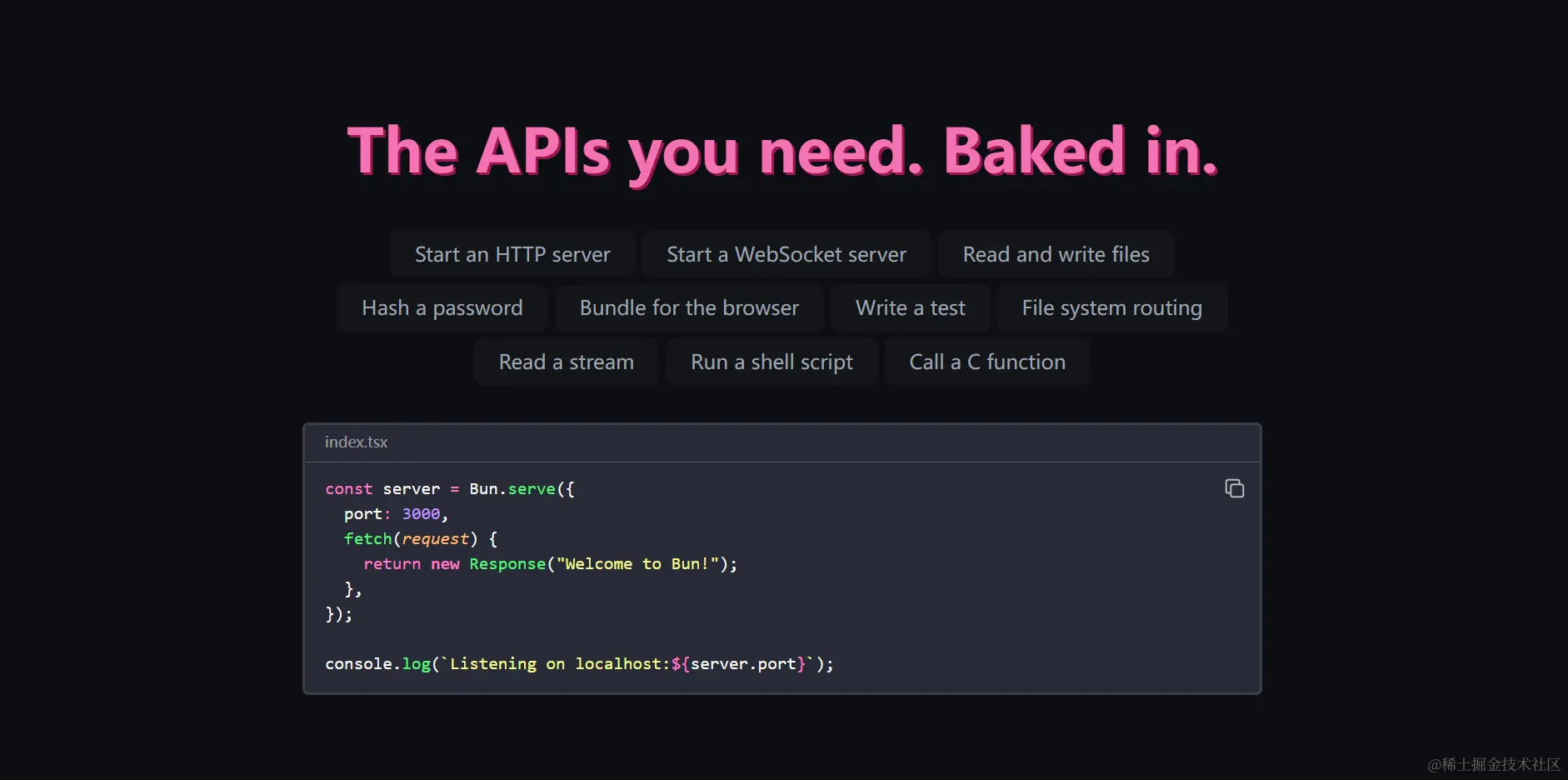Select the Start a WebSocket server tab
This screenshot has width=1568, height=780.
tap(786, 254)
